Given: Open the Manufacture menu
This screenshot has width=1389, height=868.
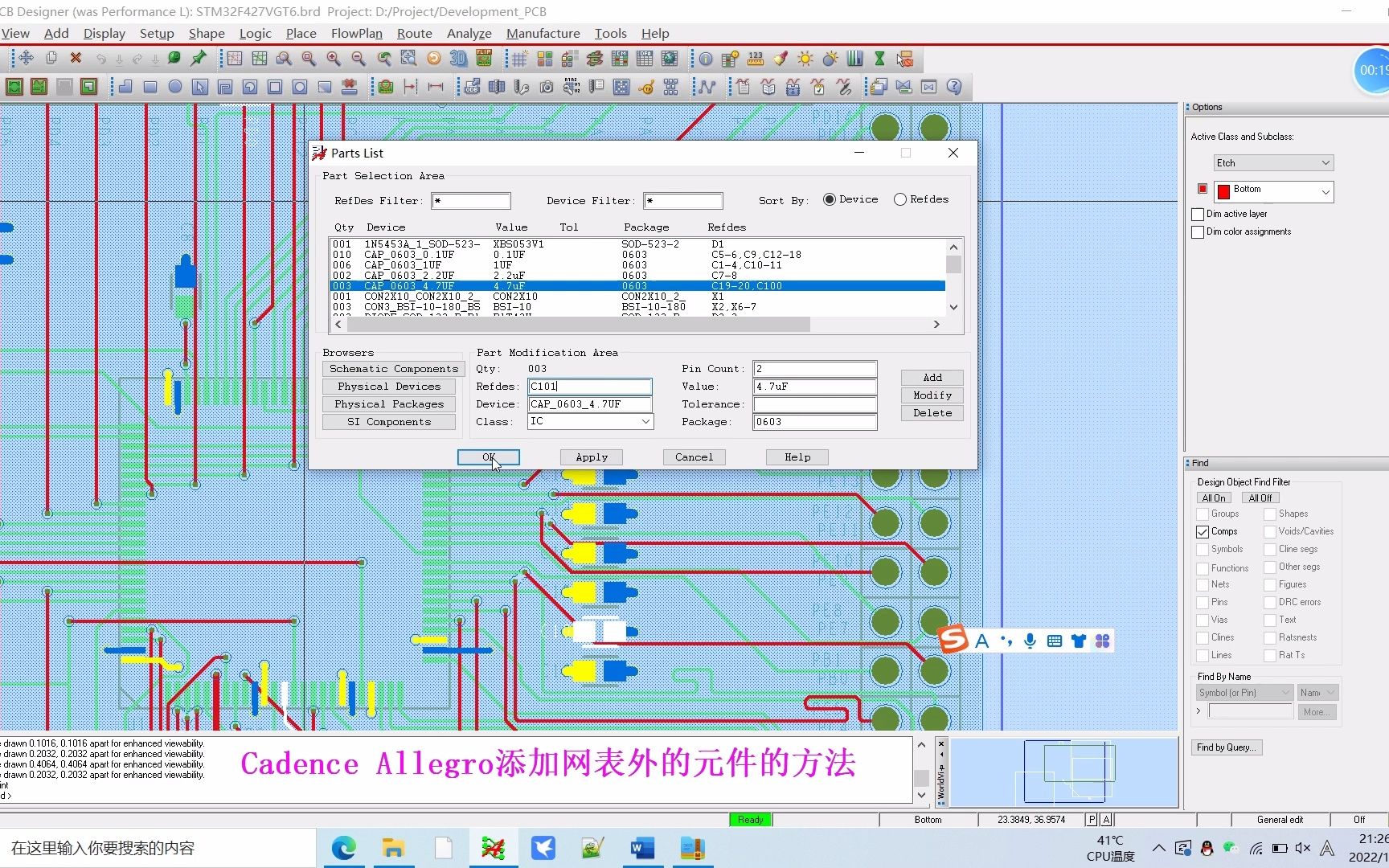Looking at the screenshot, I should (x=543, y=34).
